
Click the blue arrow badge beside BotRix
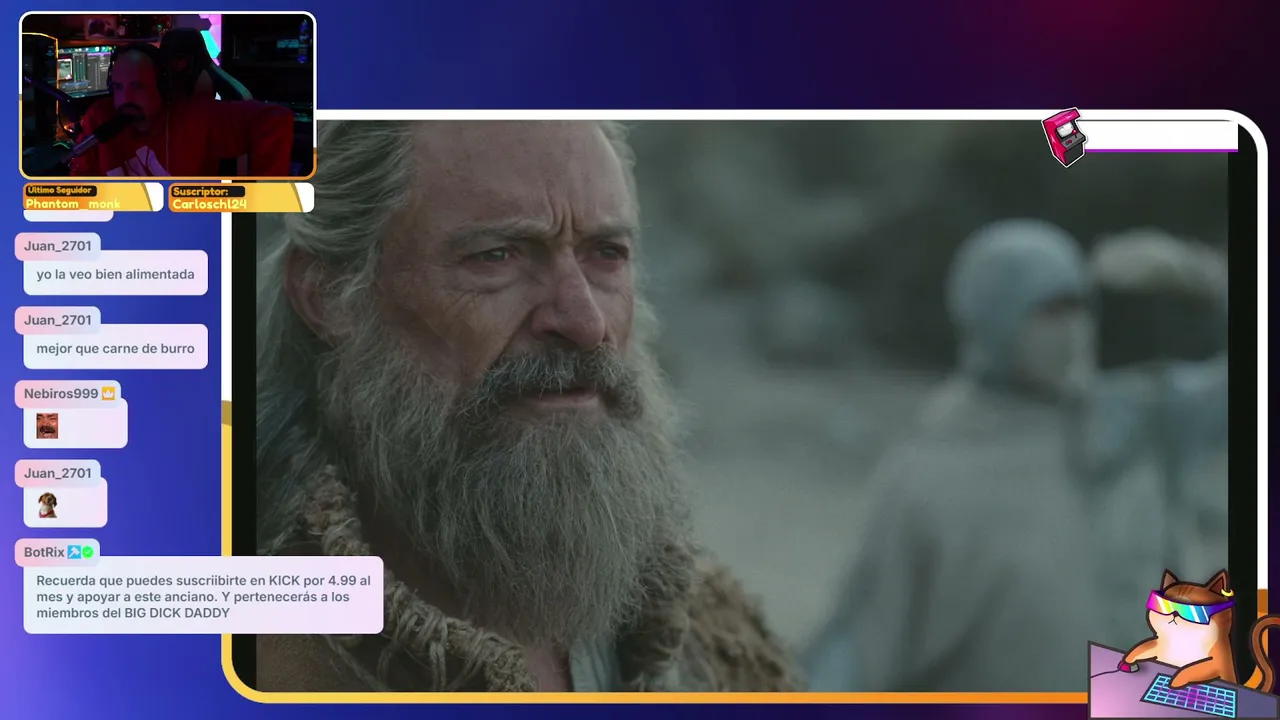point(74,552)
